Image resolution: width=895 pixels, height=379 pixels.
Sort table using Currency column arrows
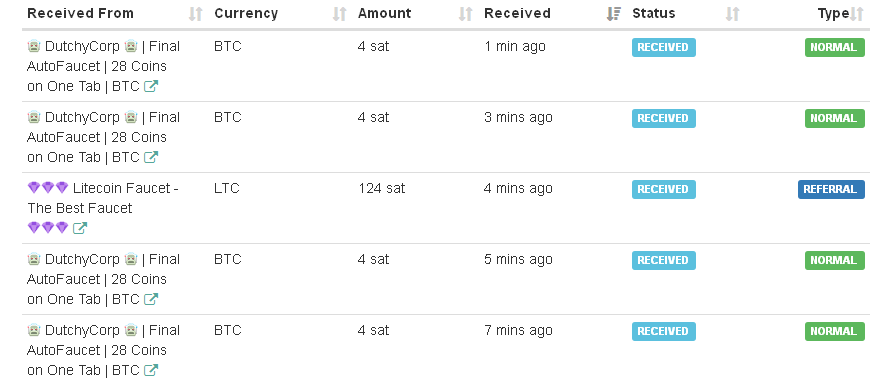[340, 14]
